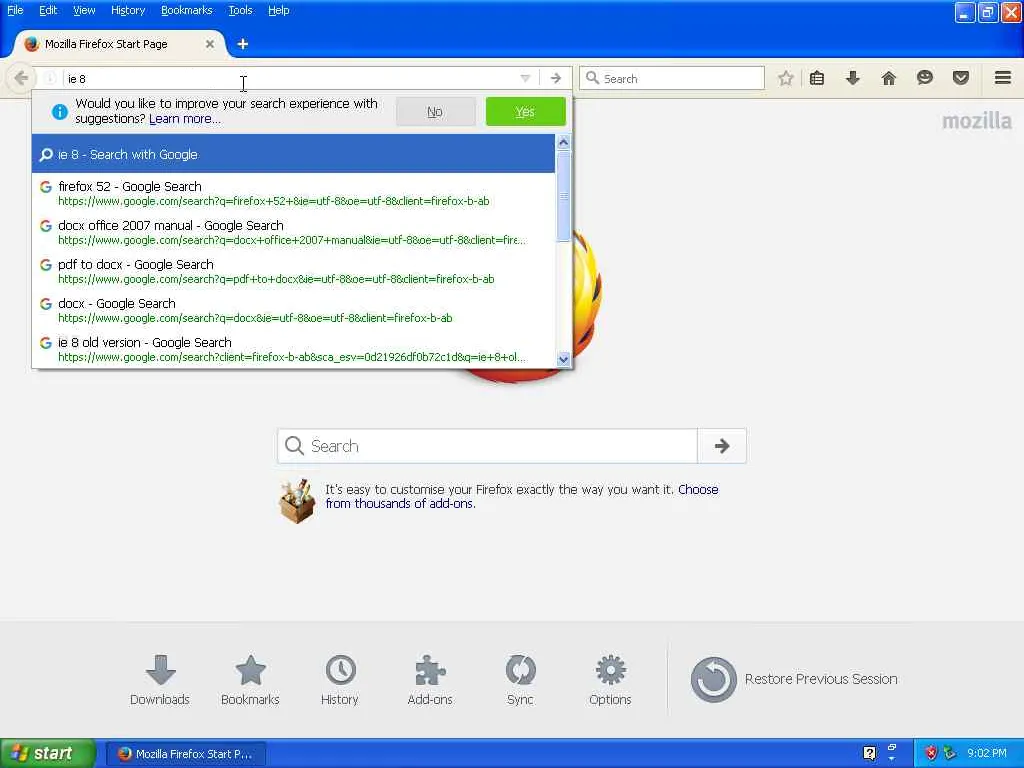Open the Edit menu
Viewport: 1024px width, 768px height.
point(48,10)
